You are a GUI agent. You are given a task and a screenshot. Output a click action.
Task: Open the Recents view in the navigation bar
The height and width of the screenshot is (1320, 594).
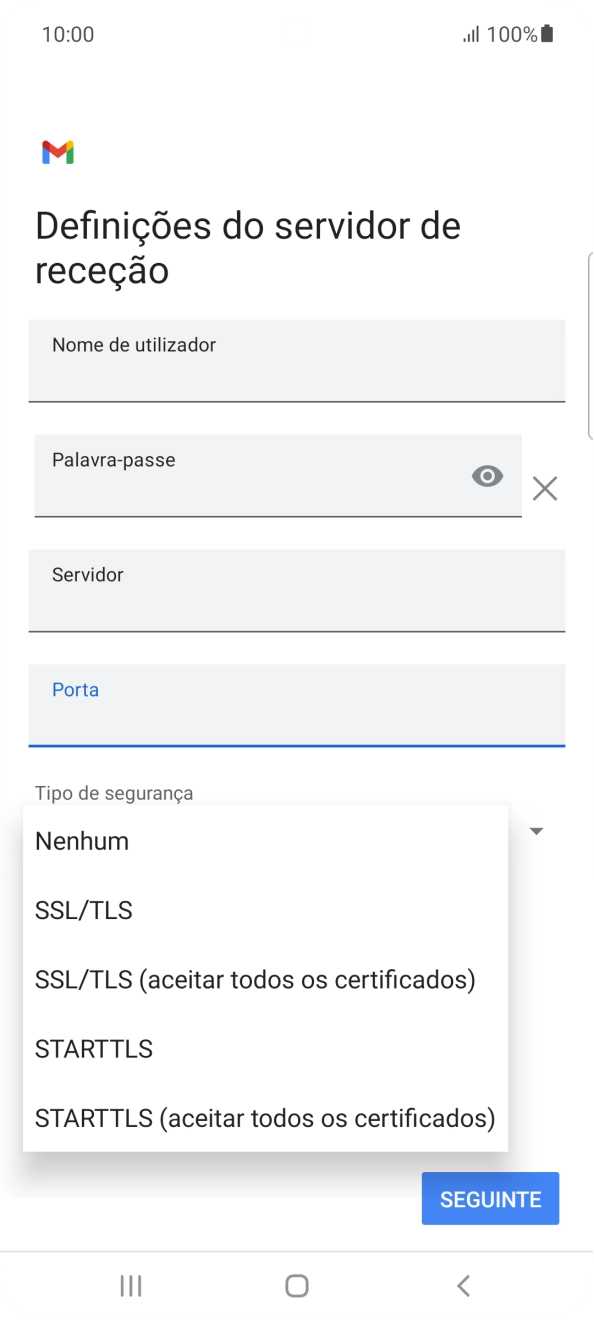tap(130, 1286)
